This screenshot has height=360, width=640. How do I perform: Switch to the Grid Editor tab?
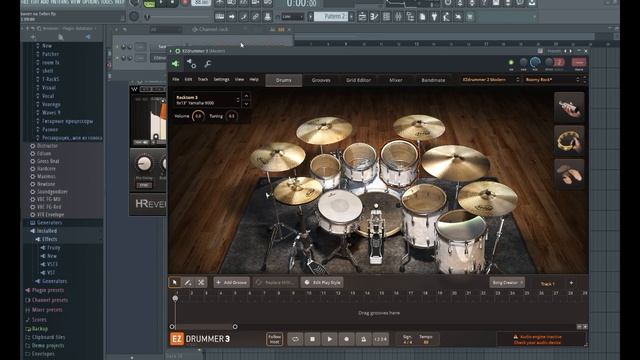[358, 80]
